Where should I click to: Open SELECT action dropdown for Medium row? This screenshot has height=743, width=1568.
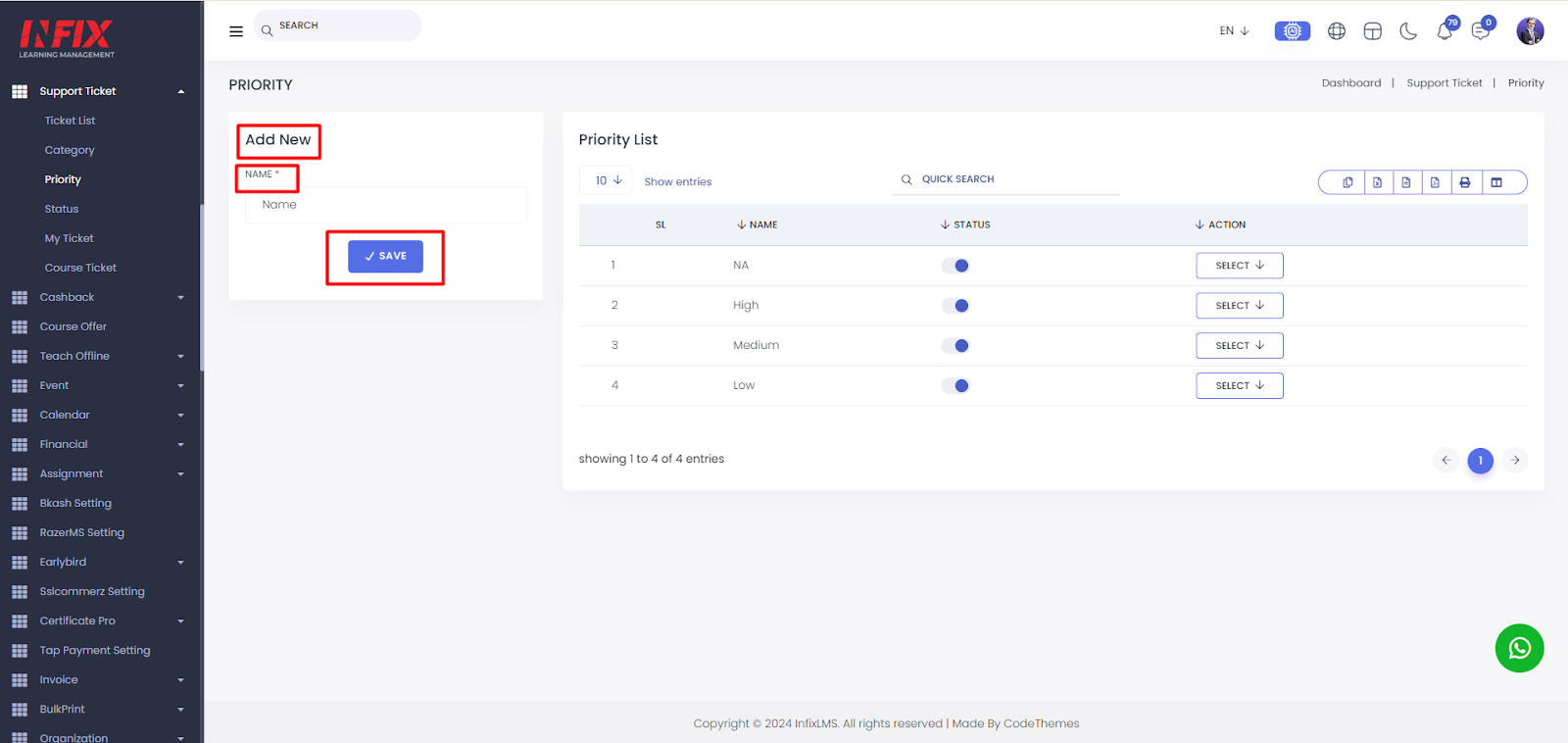tap(1240, 346)
